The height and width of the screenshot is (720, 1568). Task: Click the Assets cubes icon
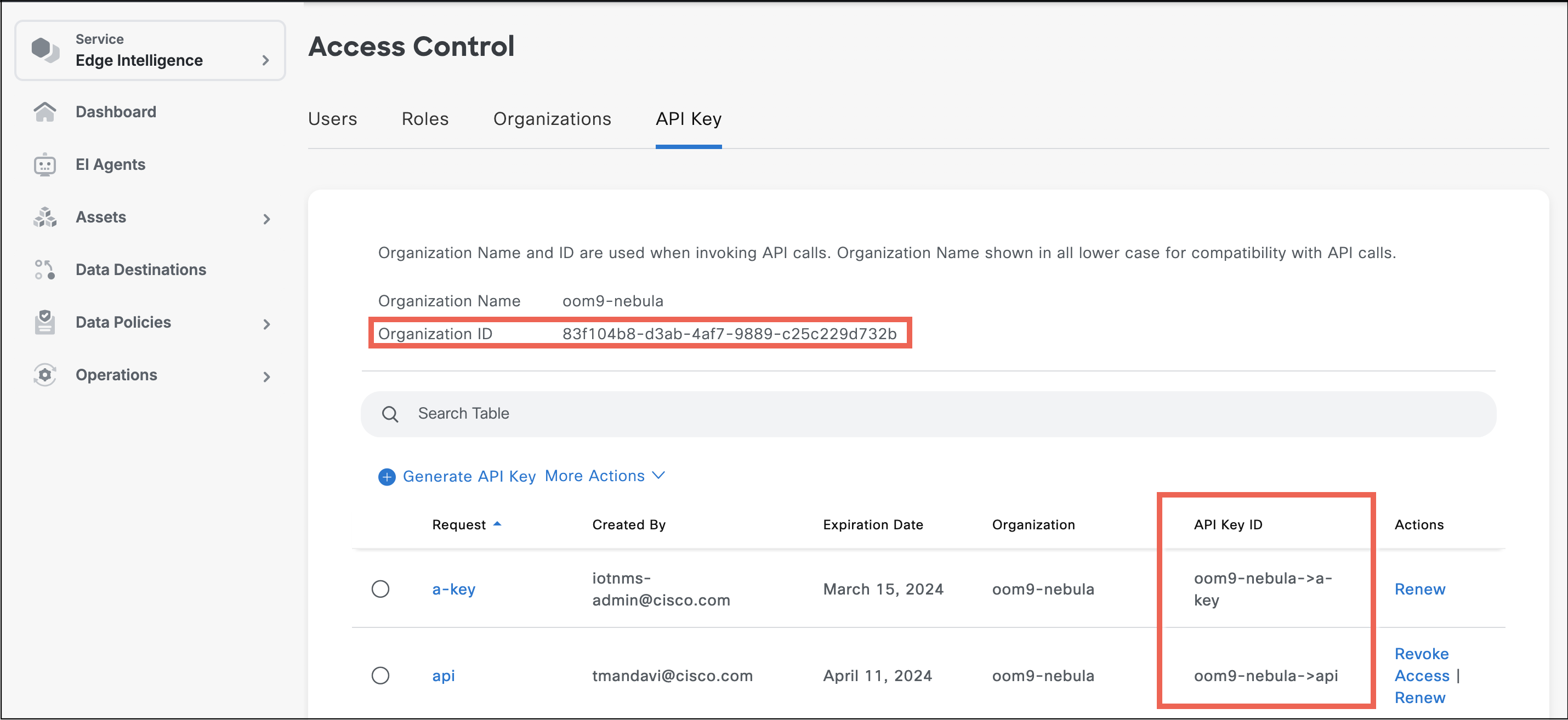[44, 217]
